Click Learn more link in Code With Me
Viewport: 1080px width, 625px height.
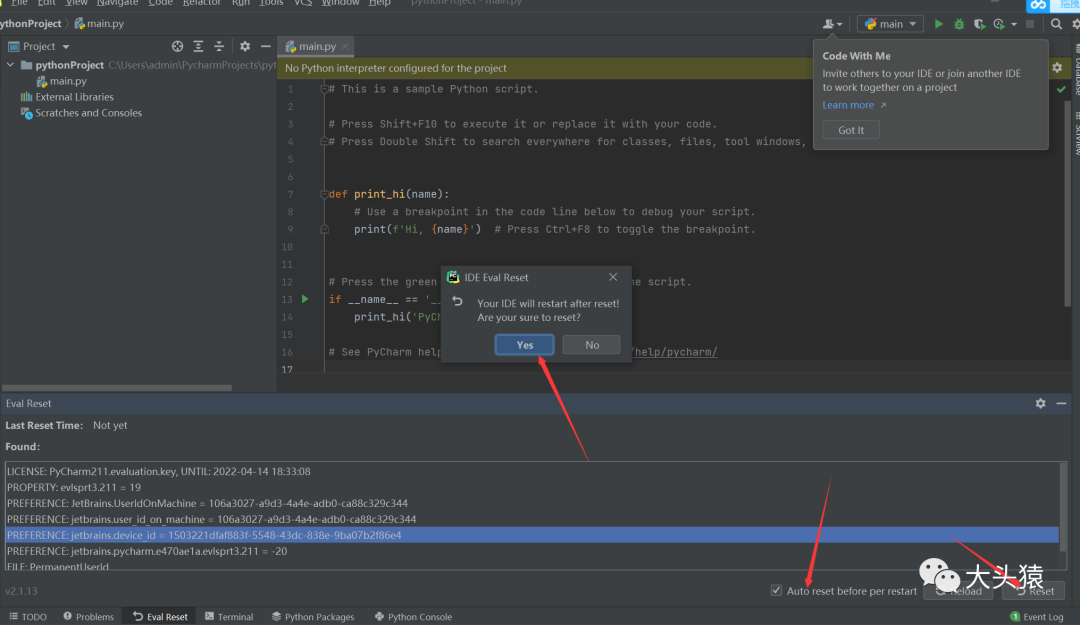[x=848, y=105]
